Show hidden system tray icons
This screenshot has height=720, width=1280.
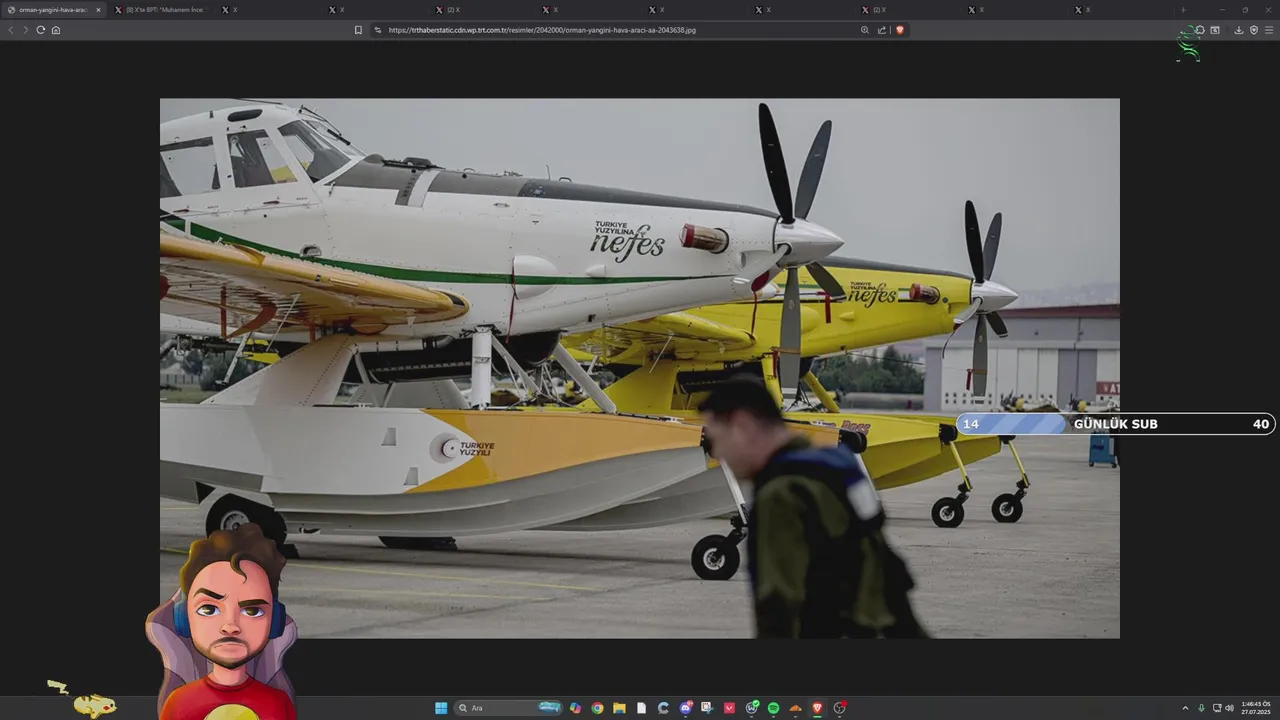1185,708
